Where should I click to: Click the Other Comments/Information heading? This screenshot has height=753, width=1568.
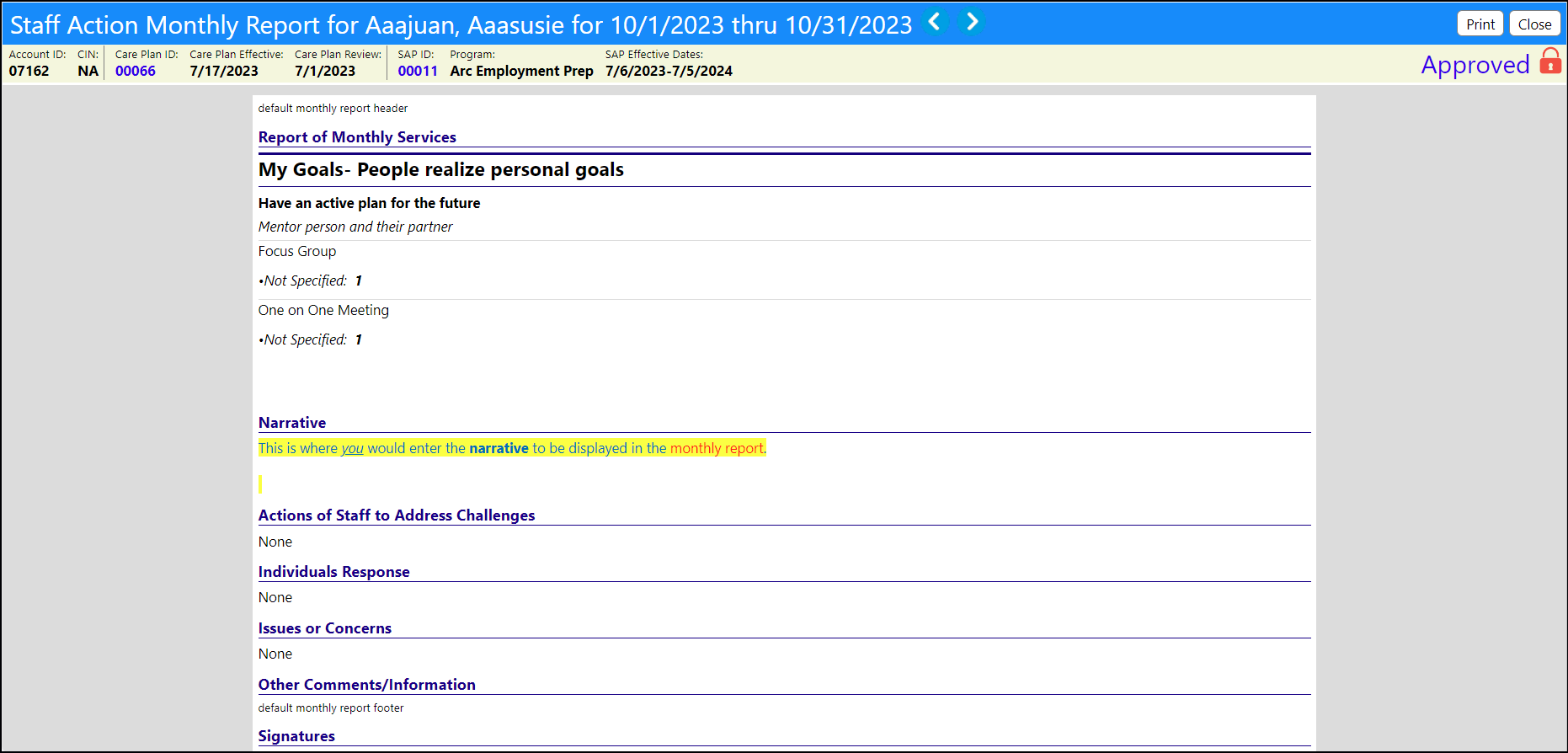pos(367,685)
